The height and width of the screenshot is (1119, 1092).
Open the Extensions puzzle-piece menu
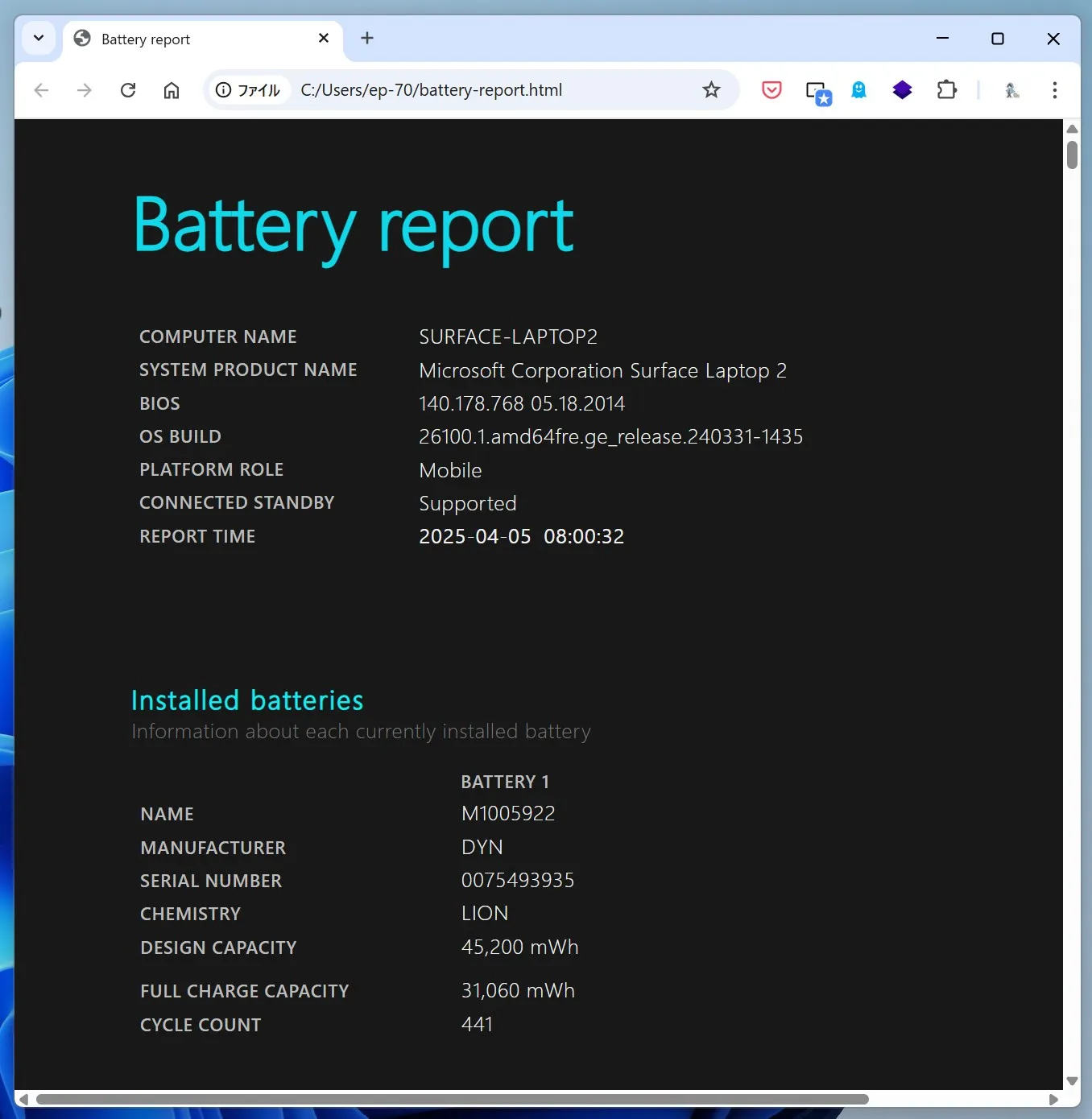947,90
